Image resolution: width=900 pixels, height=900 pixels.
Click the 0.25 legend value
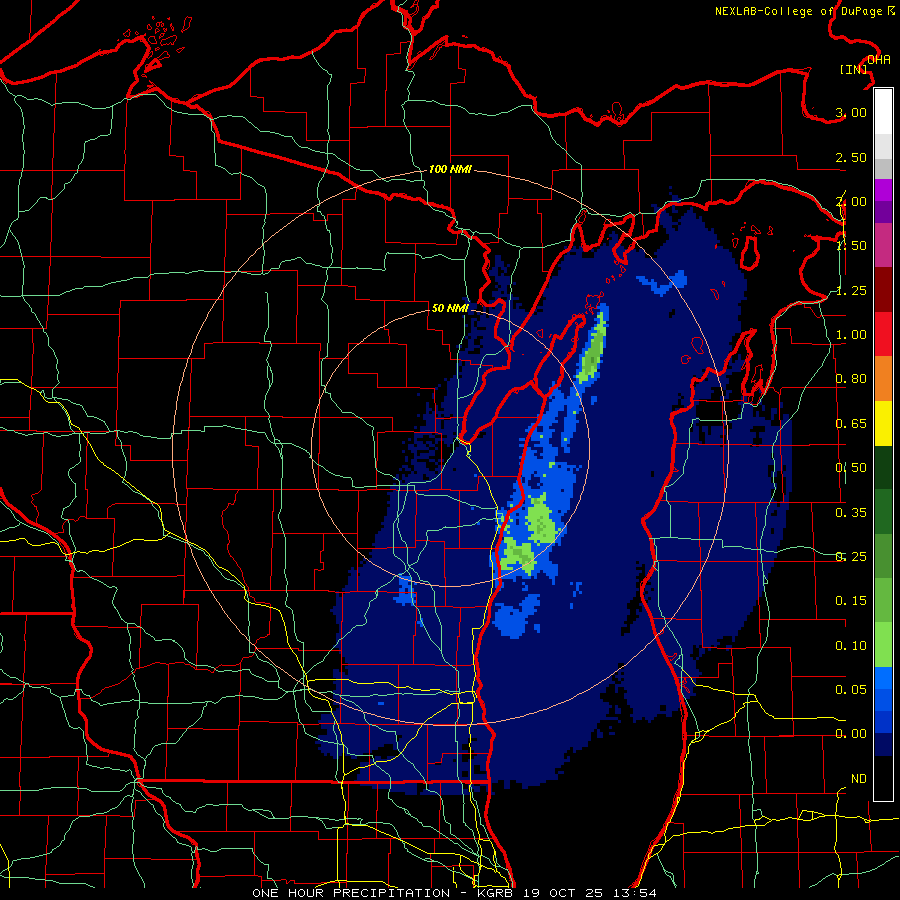click(851, 557)
